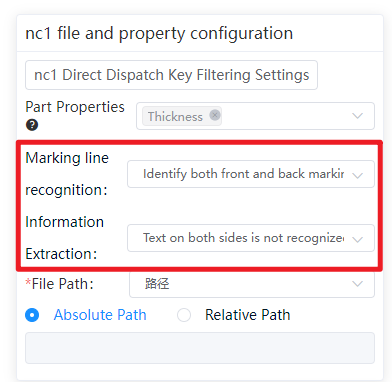The width and height of the screenshot is (392, 382).
Task: Click the Part Properties help question-mark icon
Action: pos(32,125)
